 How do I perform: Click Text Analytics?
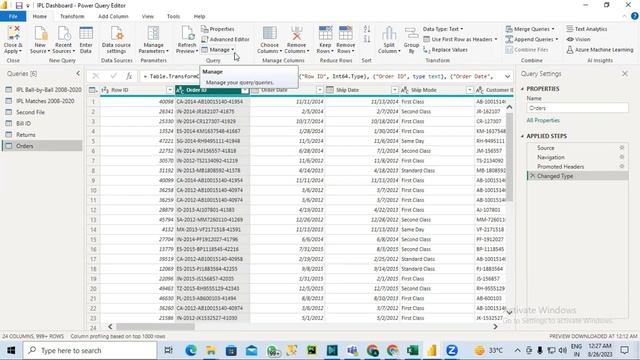[x=587, y=29]
